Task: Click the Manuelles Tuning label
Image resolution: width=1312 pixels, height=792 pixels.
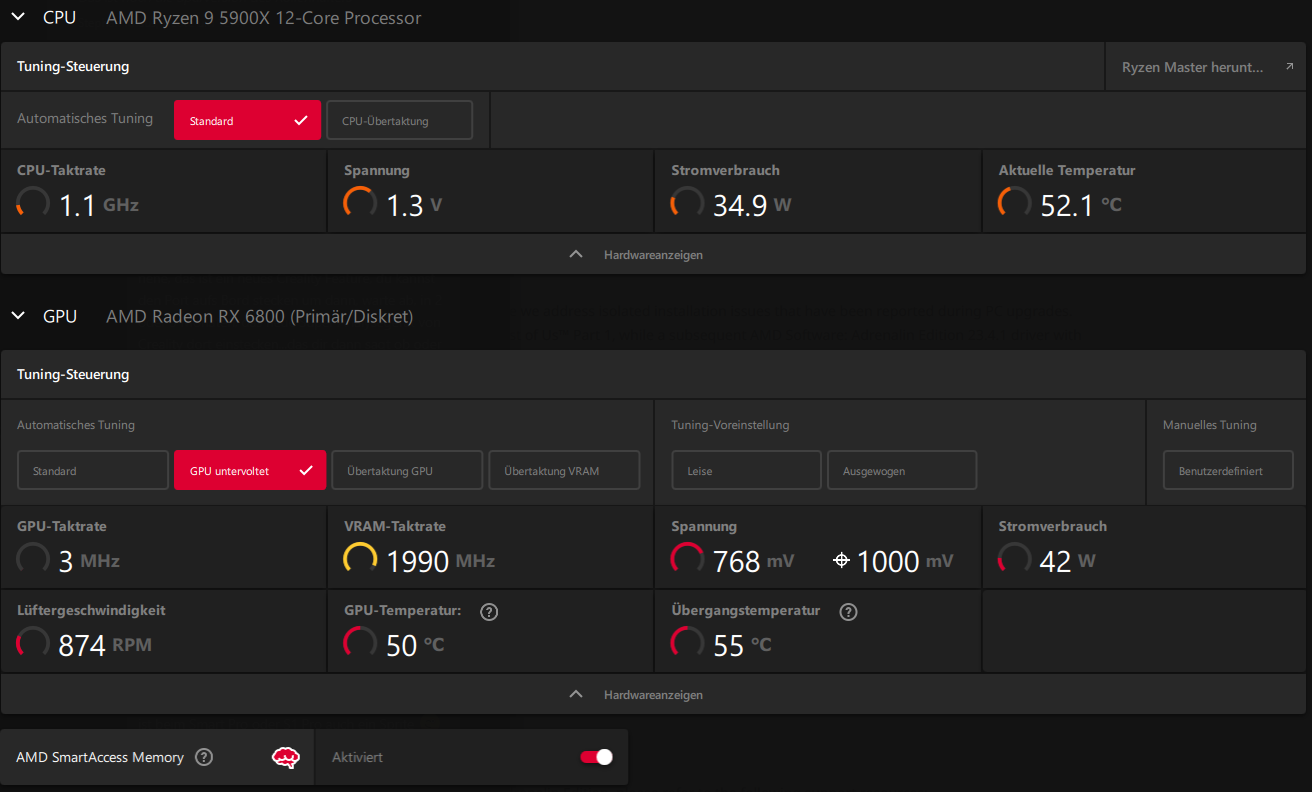Action: (1209, 425)
